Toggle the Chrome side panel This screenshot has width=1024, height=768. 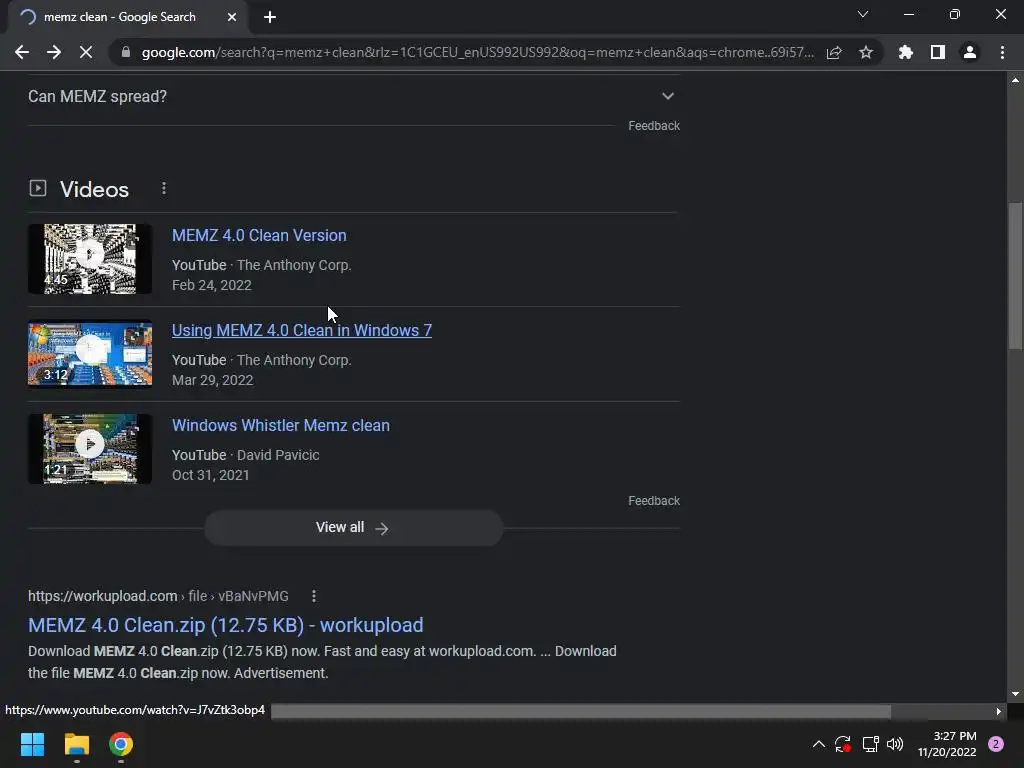[x=938, y=52]
